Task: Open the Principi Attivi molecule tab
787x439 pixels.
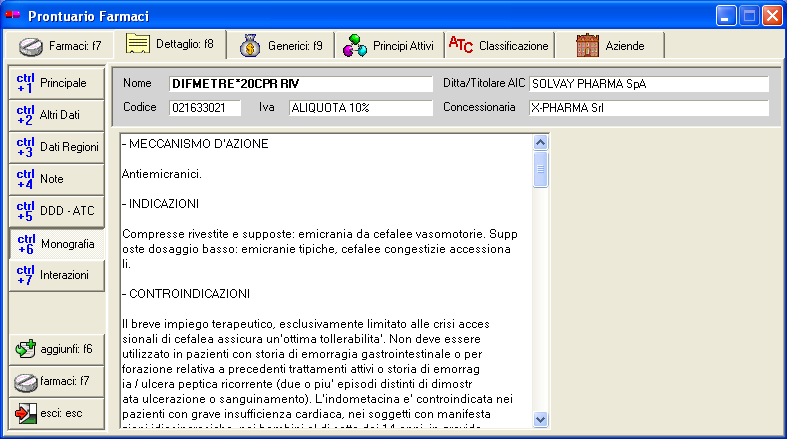Action: (x=388, y=46)
